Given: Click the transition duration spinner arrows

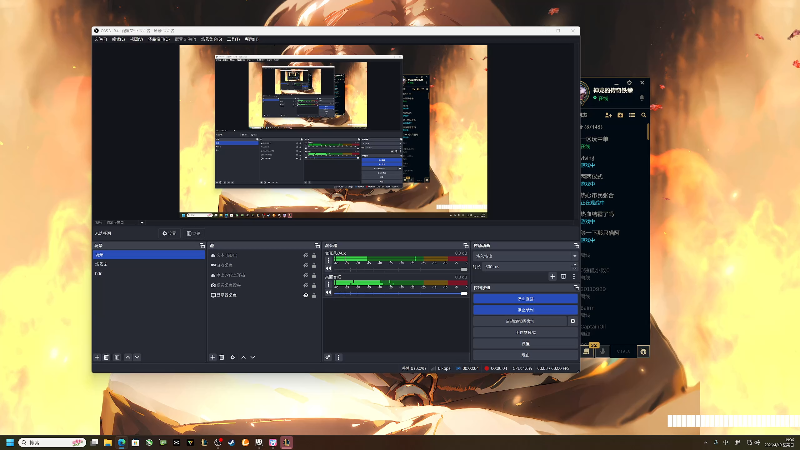Looking at the screenshot, I should 574,266.
